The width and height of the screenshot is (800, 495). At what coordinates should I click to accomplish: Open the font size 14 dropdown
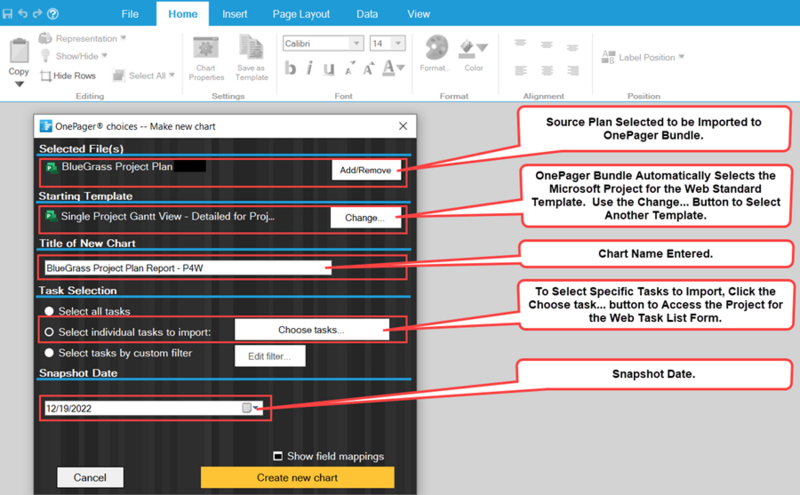[398, 43]
